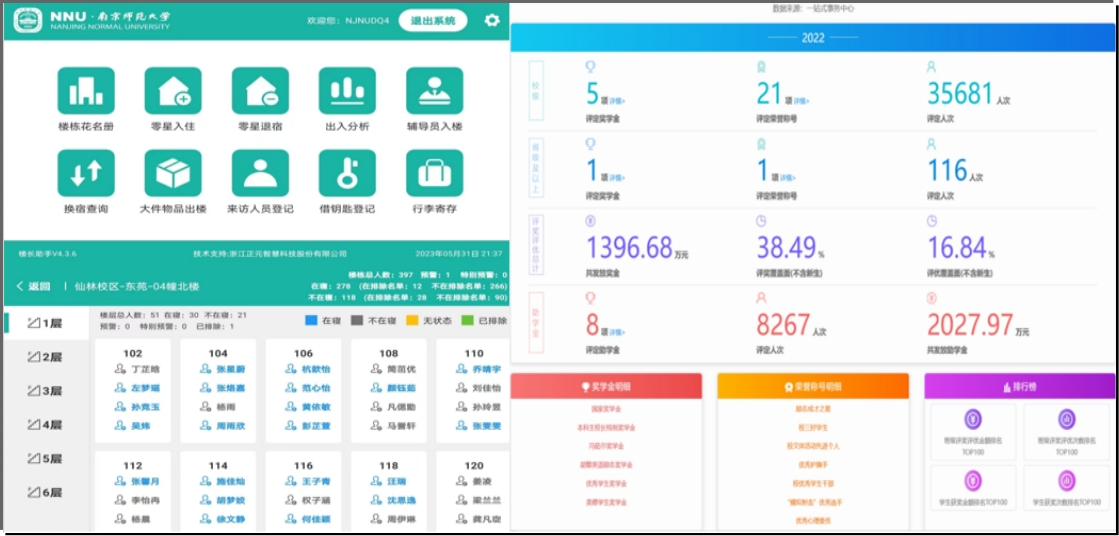
Task: Open the 楼栋花名册 building roster icon
Action: (86, 91)
